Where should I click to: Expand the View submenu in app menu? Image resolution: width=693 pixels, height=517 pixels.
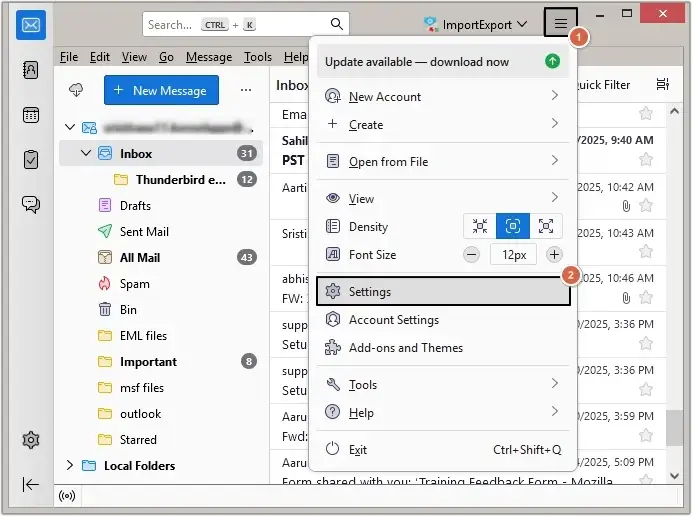tap(555, 198)
